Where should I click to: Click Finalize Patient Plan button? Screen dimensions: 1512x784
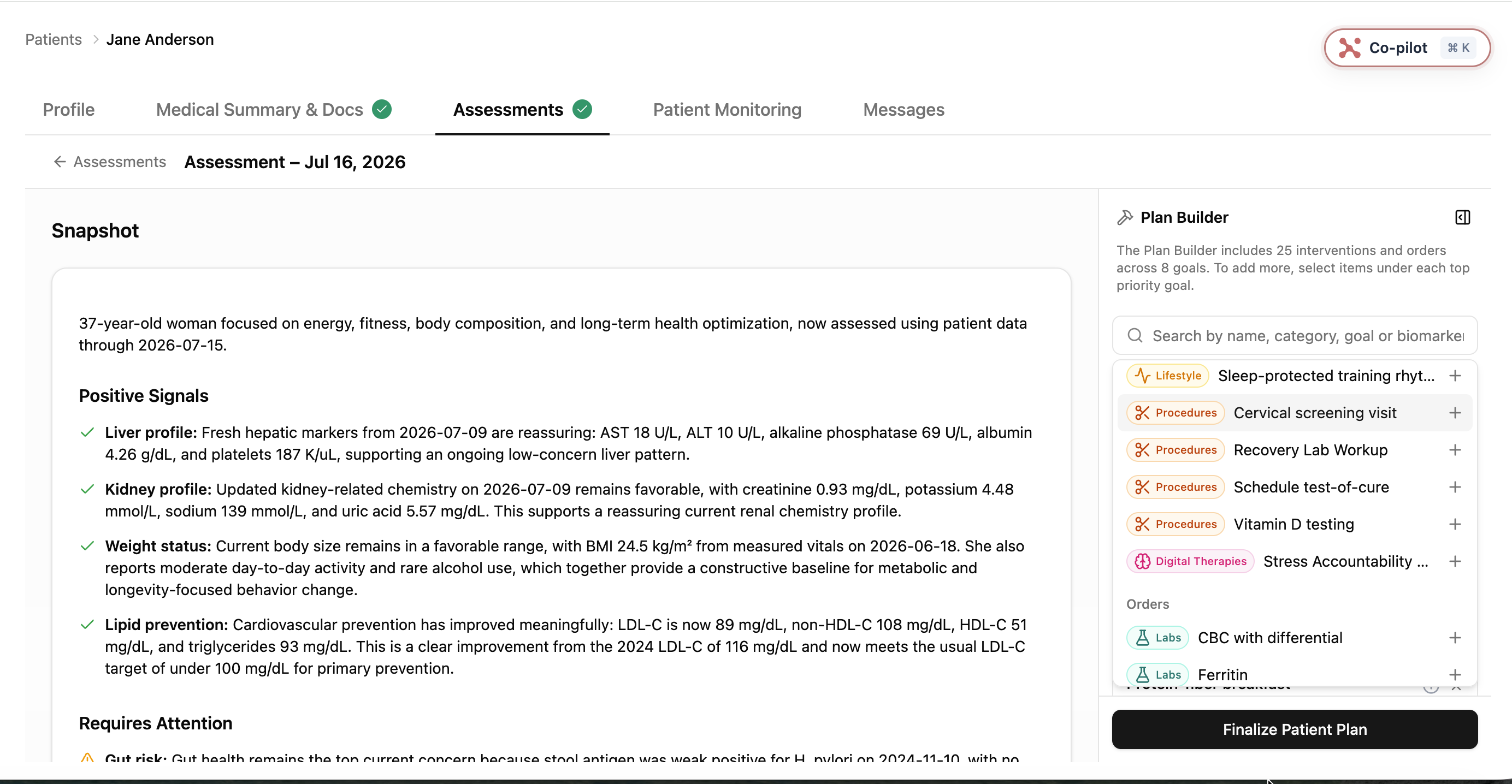click(1295, 729)
